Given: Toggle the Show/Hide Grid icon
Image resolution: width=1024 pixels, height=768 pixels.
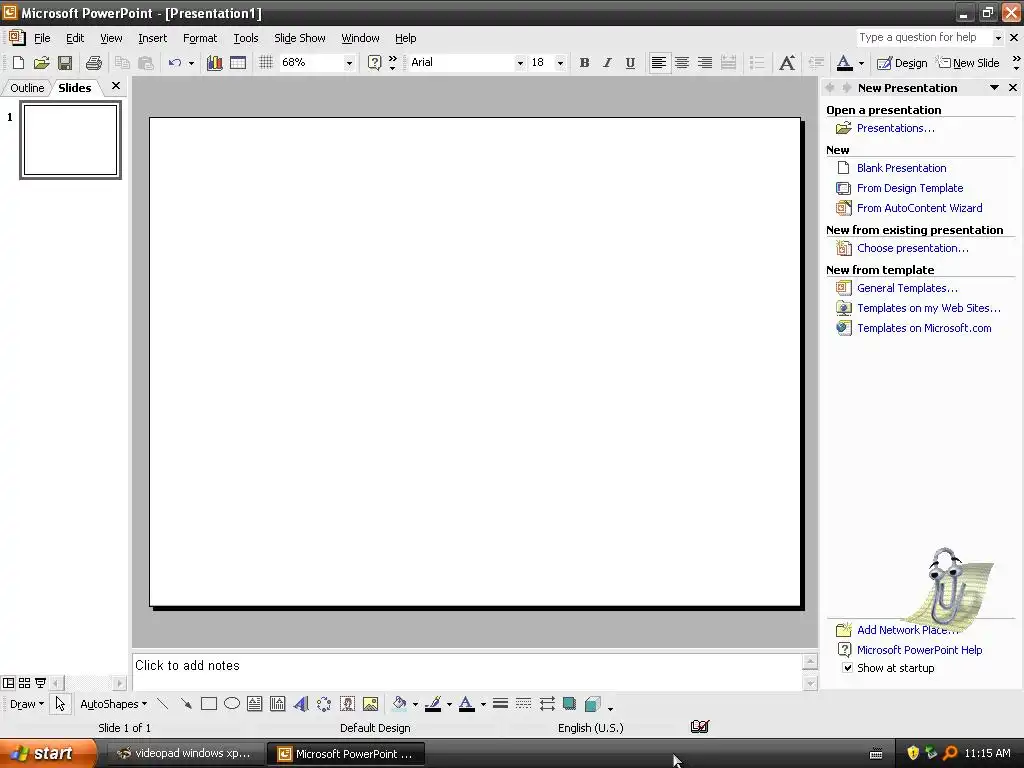Looking at the screenshot, I should click(265, 63).
